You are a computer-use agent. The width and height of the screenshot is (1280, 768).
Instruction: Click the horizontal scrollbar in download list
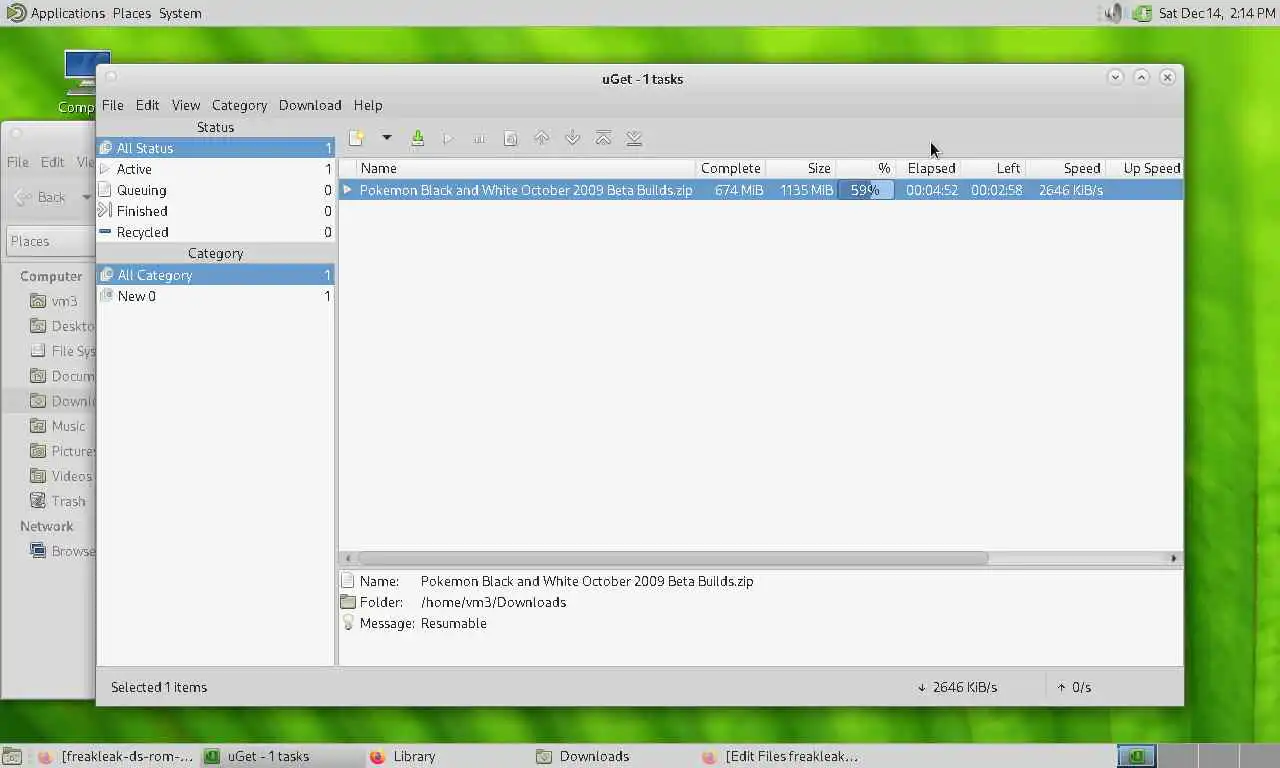pos(672,558)
